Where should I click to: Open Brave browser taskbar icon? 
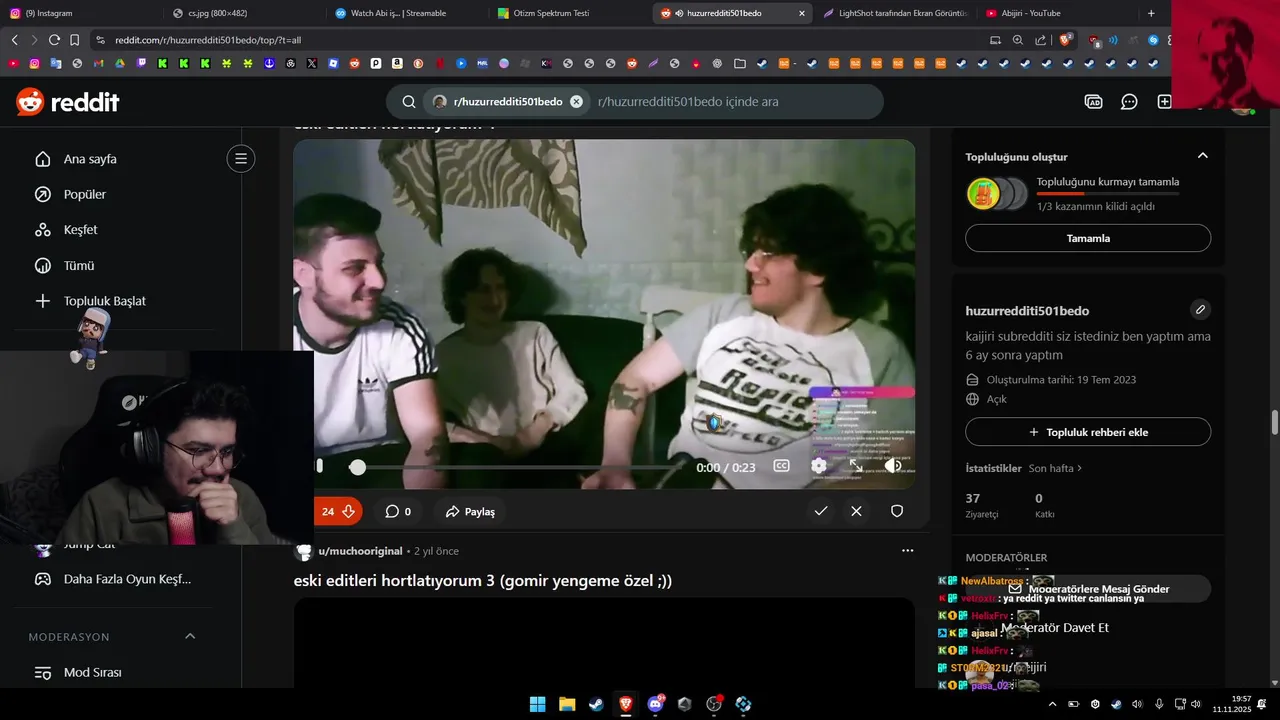point(626,704)
